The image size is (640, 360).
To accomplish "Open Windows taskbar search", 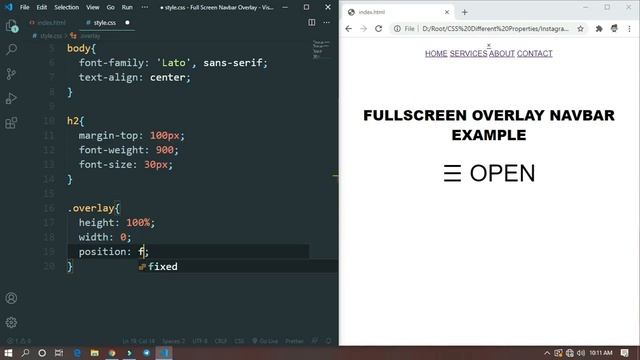I will pos(25,353).
